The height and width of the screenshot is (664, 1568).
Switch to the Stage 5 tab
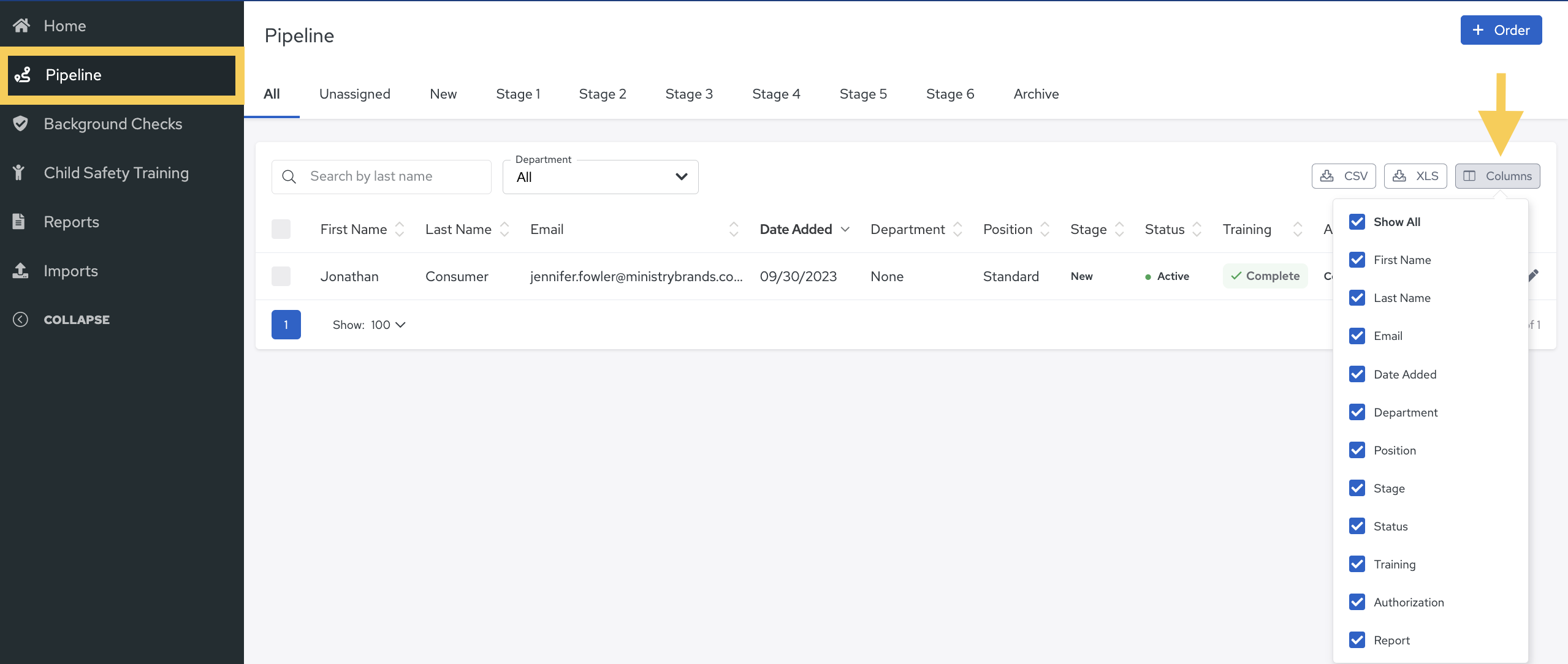863,94
